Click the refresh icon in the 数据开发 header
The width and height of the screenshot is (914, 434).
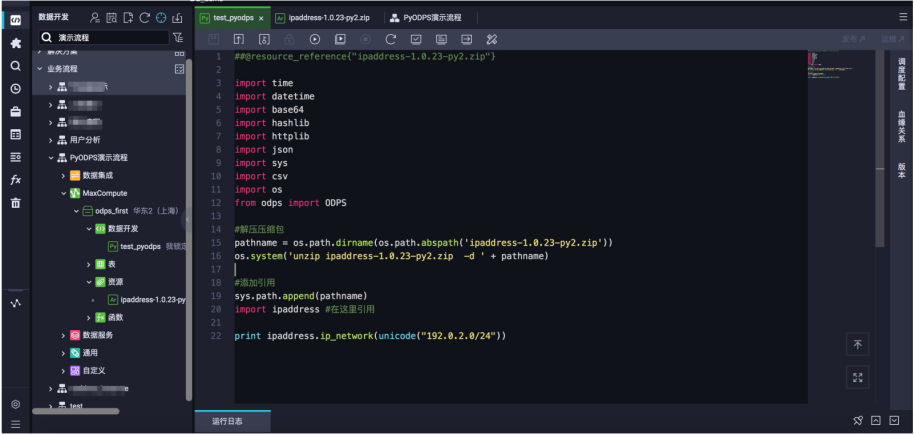tap(144, 18)
